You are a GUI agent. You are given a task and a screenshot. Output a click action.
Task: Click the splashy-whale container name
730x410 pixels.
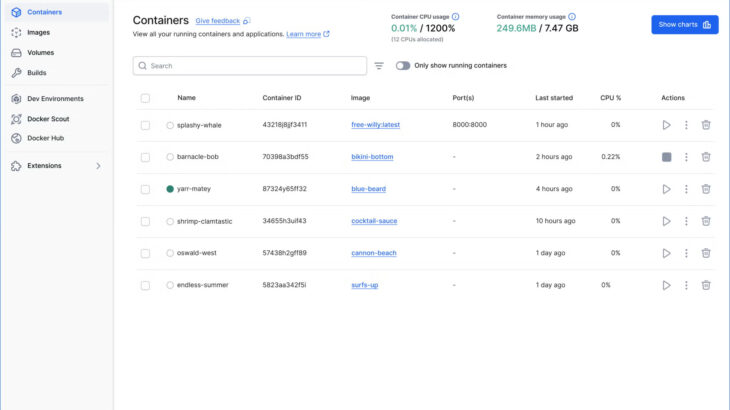(x=199, y=125)
